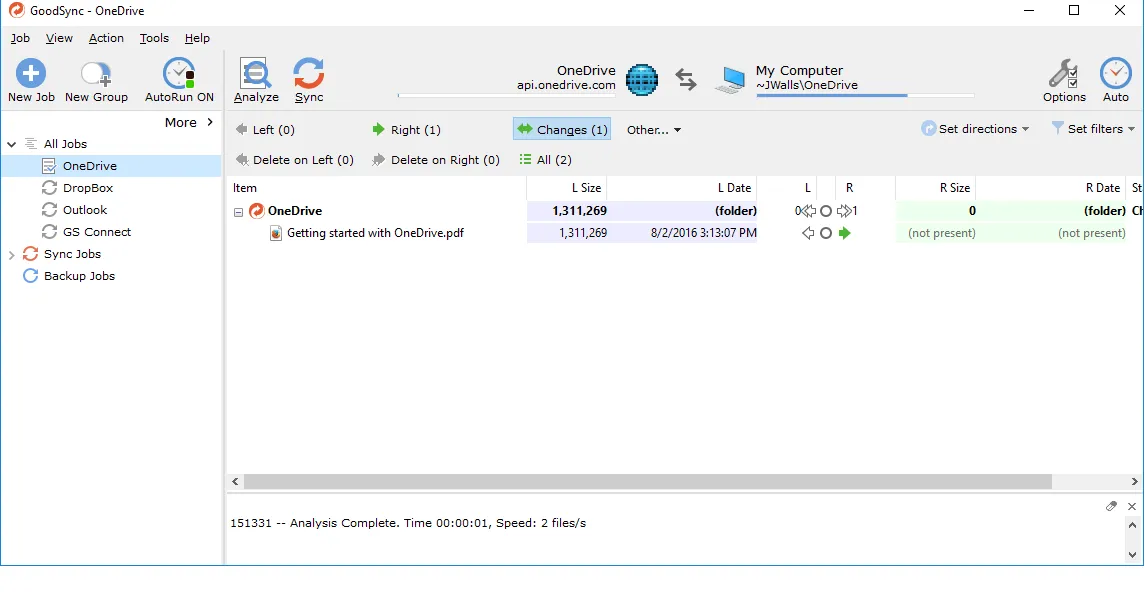Select Backup Jobs group
The width and height of the screenshot is (1145, 613).
(x=79, y=276)
